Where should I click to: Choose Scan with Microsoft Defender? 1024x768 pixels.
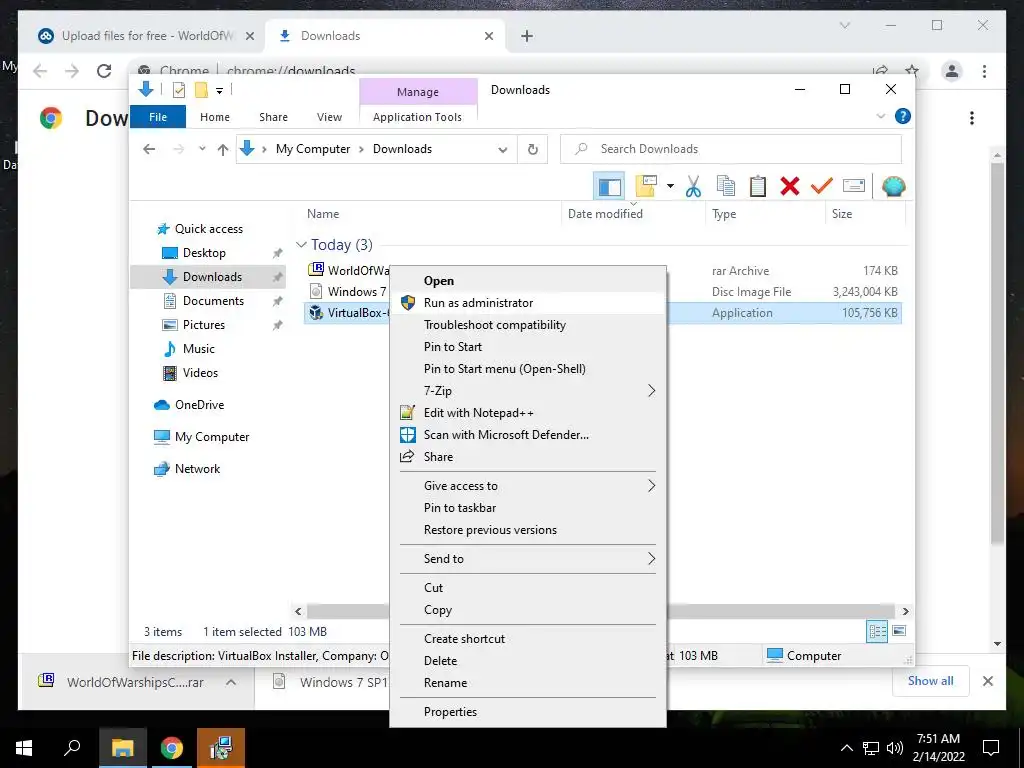[x=528, y=435]
